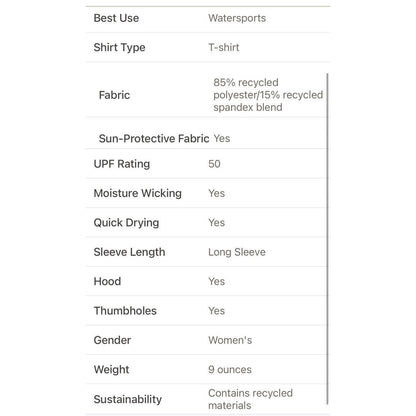Viewport: 416px width, 416px height.
Task: Click the Quick Drying label
Action: (x=126, y=223)
